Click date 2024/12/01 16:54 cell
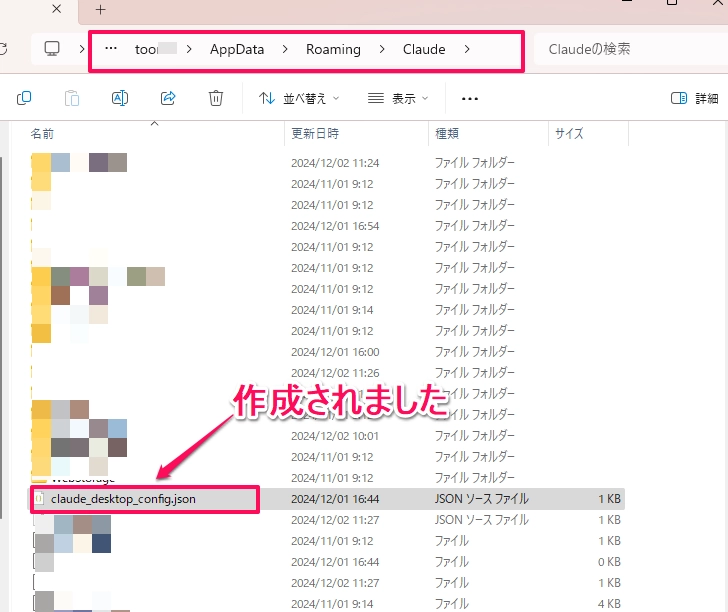The image size is (728, 612). click(x=335, y=226)
